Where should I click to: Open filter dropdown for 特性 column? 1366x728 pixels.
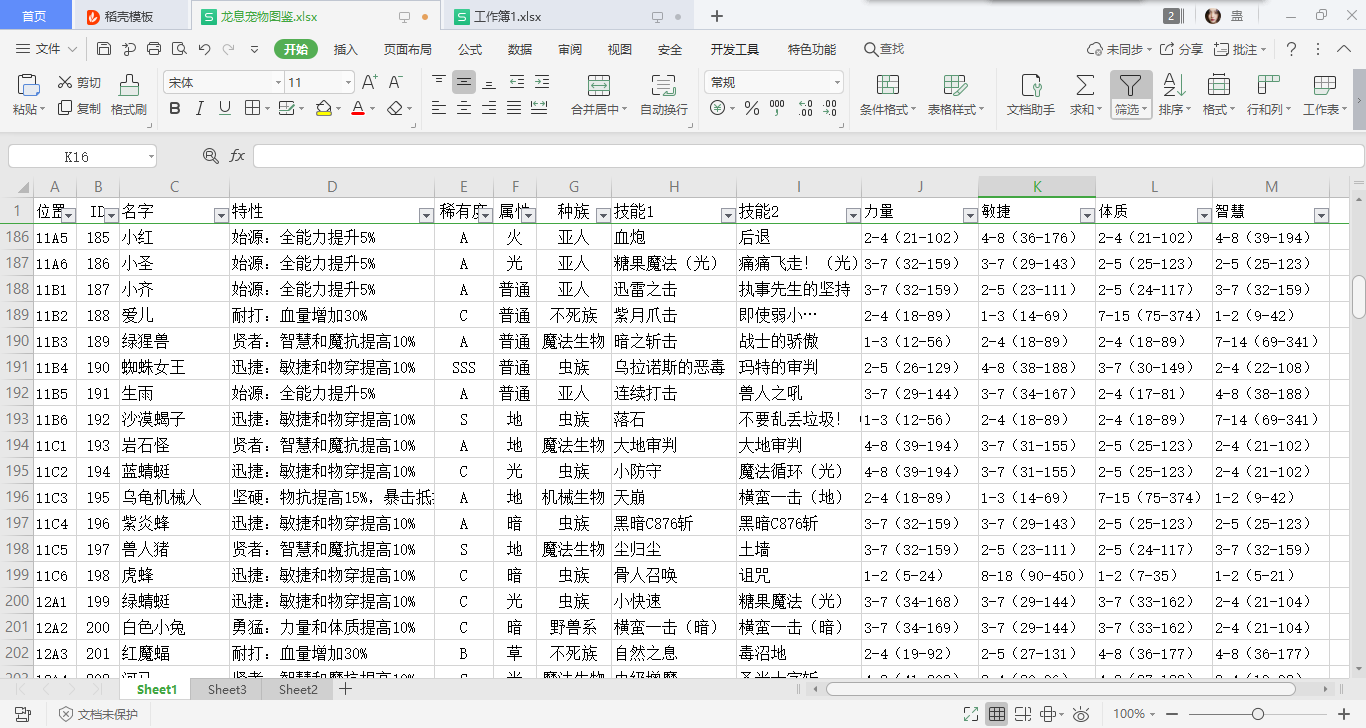click(426, 215)
